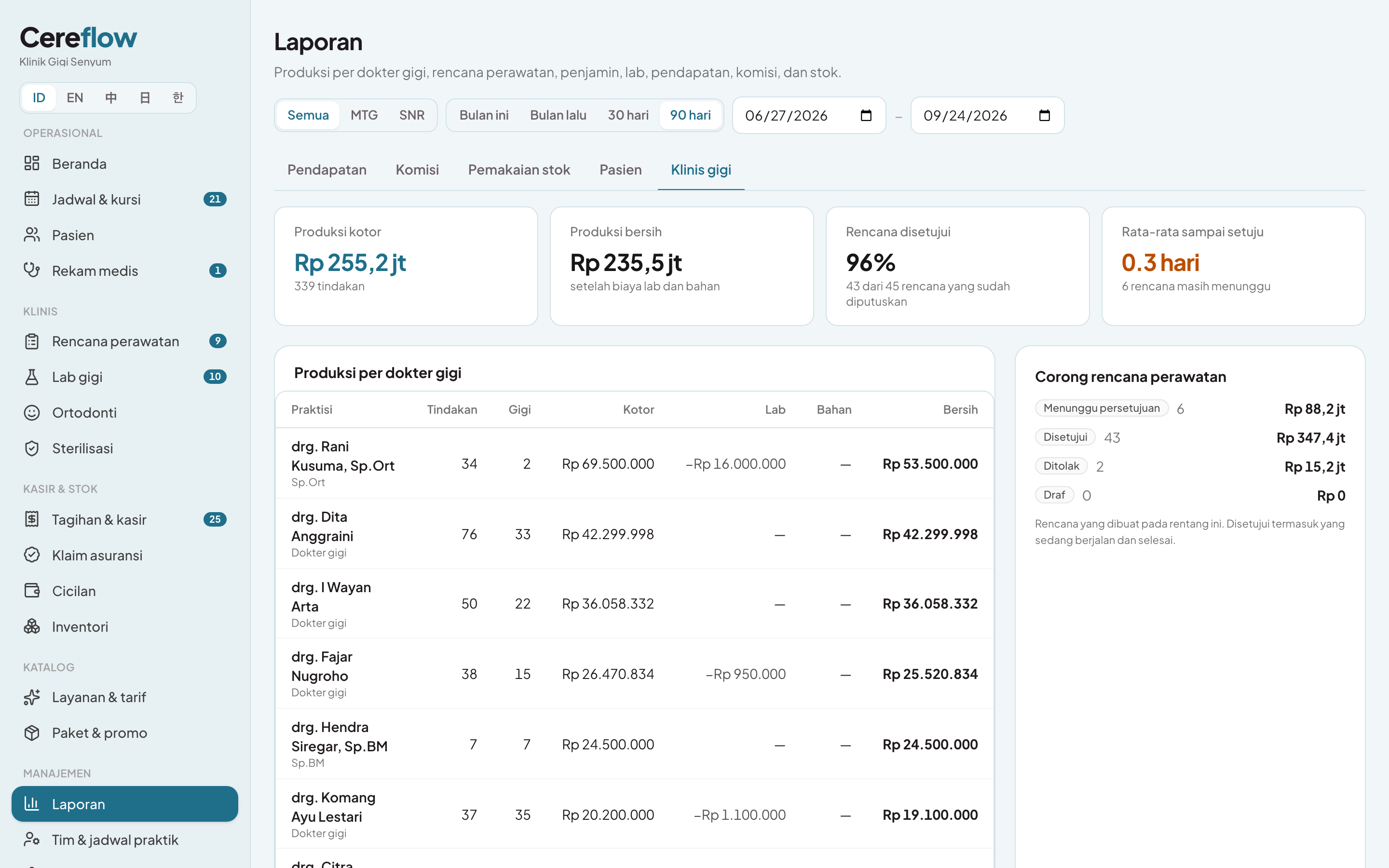
Task: Click Produksi kotor card Rp 255,2 jt
Action: 406,266
